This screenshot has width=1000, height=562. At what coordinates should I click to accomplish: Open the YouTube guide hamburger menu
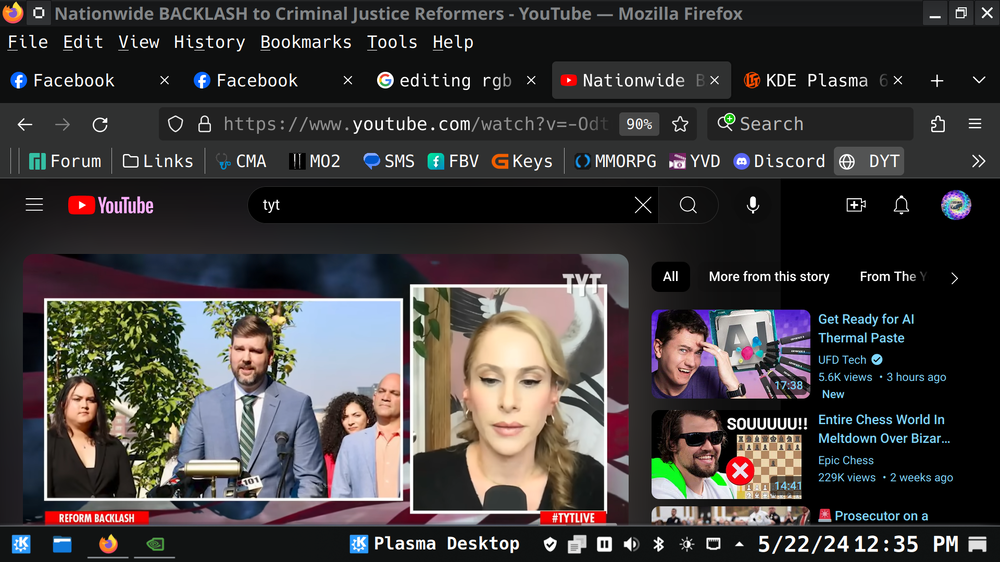[x=34, y=205]
